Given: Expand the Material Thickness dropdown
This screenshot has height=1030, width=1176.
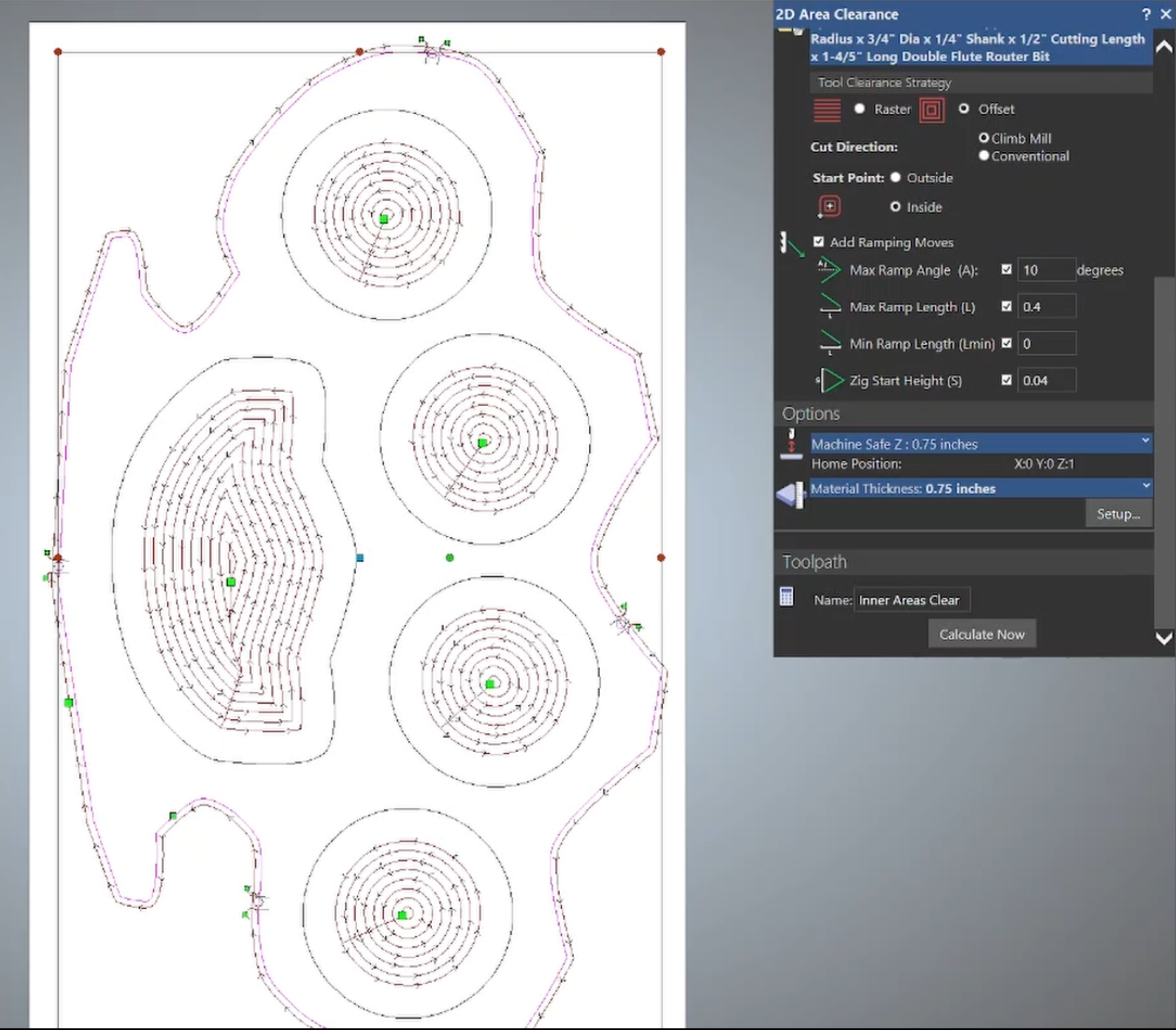Looking at the screenshot, I should [1146, 486].
